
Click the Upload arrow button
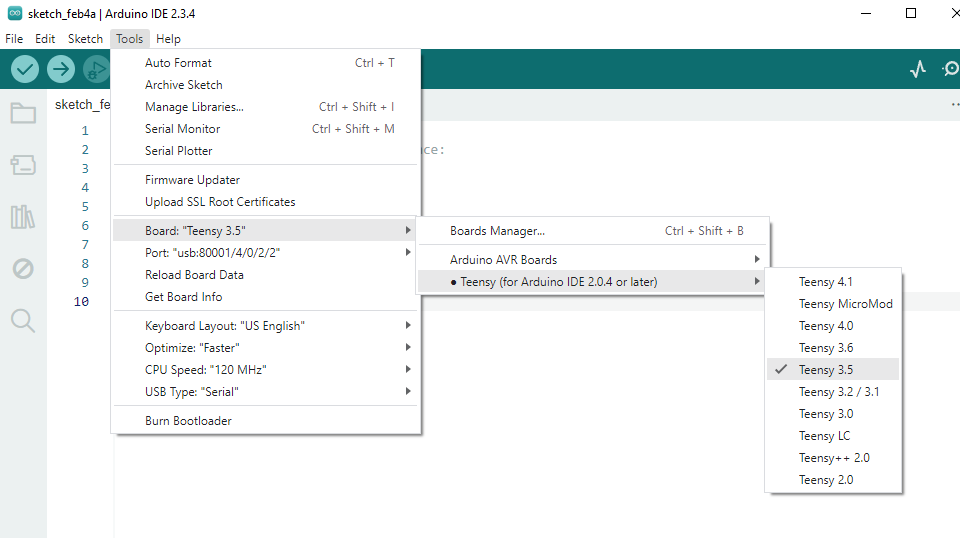coord(61,69)
